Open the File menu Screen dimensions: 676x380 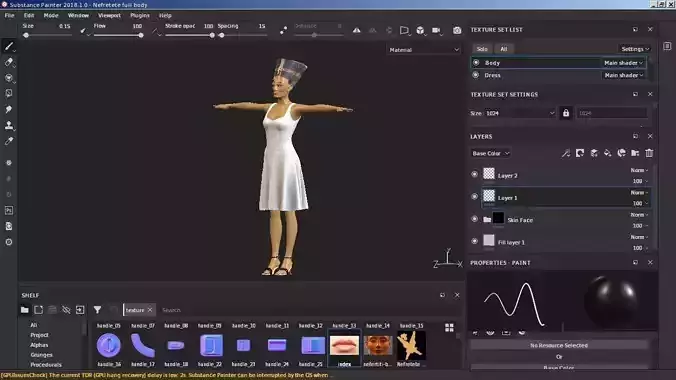[x=9, y=16]
